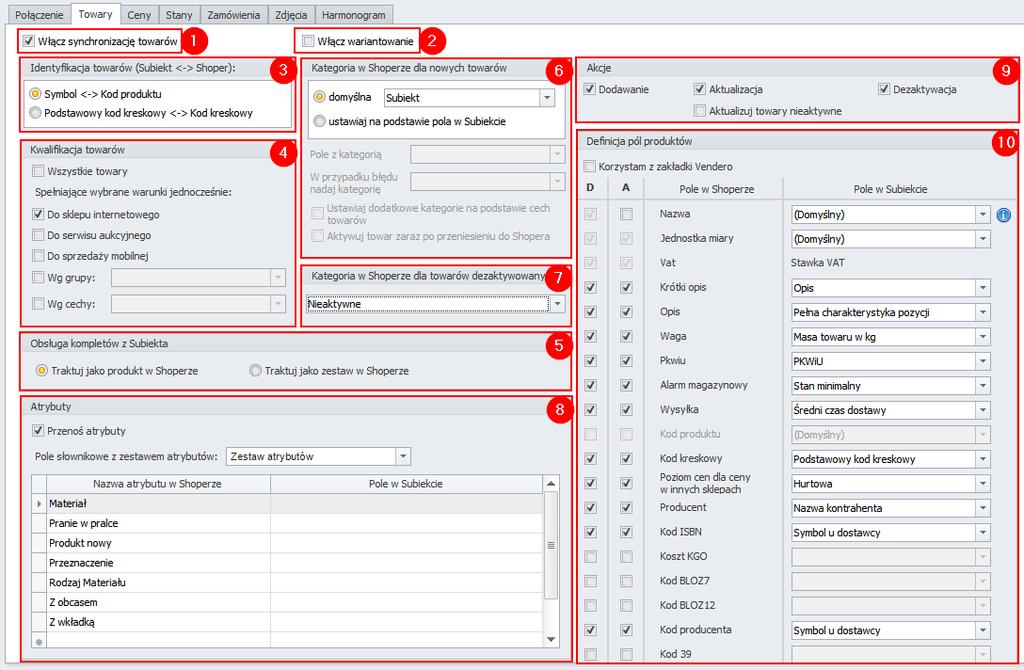This screenshot has width=1024, height=670.
Task: Enable Do serwisu aukcyjnego checkbox
Action: coord(38,235)
